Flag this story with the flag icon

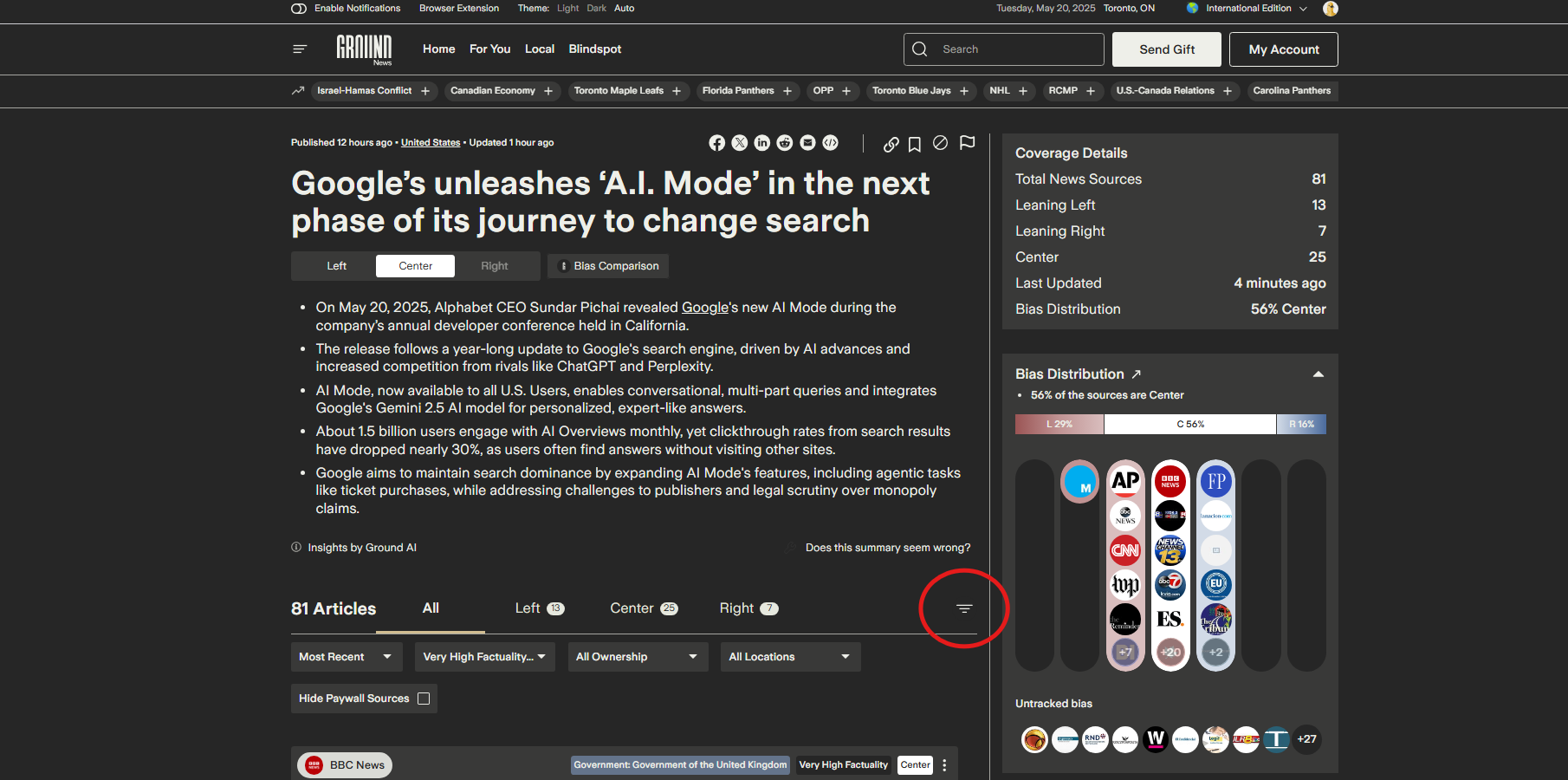968,143
